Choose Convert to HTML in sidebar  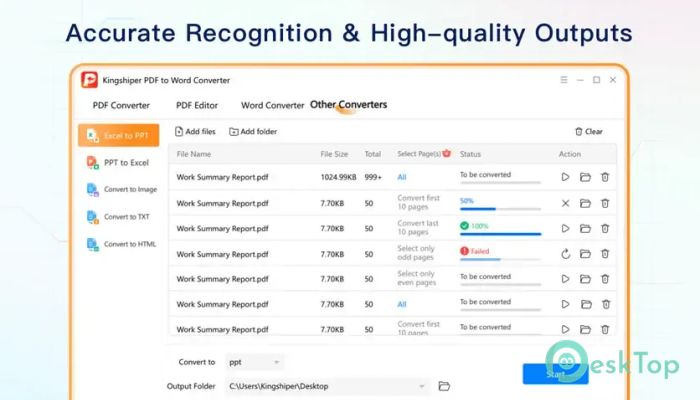[x=121, y=244]
